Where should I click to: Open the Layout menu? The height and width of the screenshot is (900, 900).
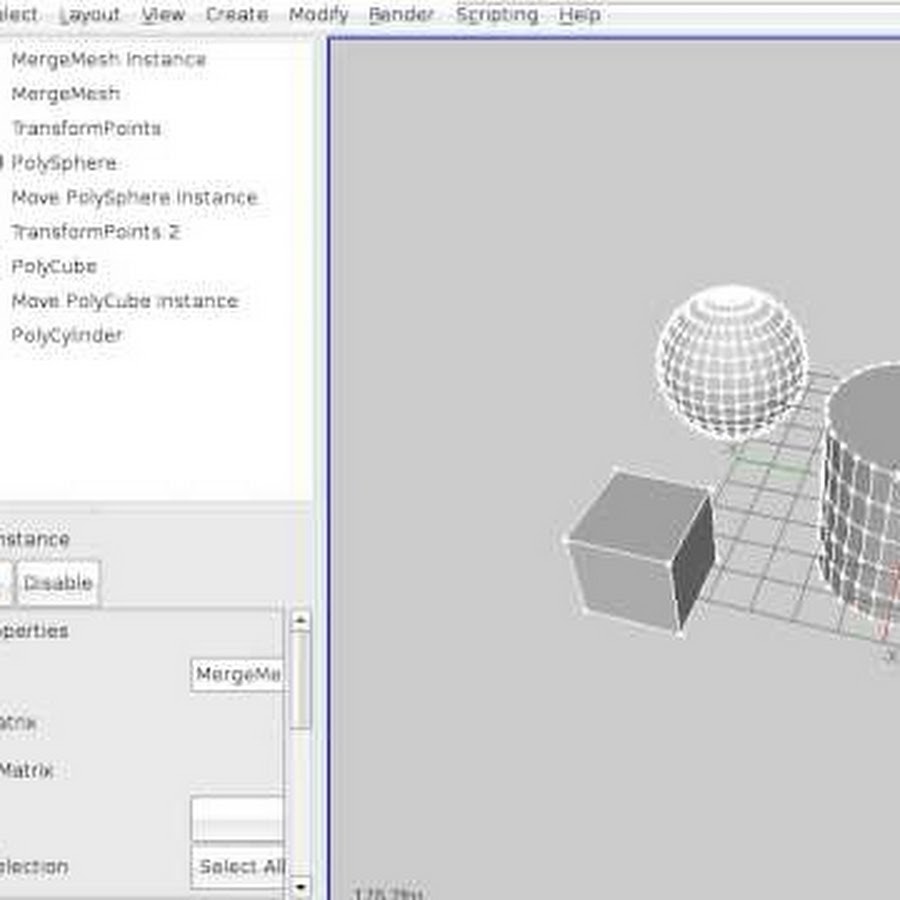(x=89, y=15)
